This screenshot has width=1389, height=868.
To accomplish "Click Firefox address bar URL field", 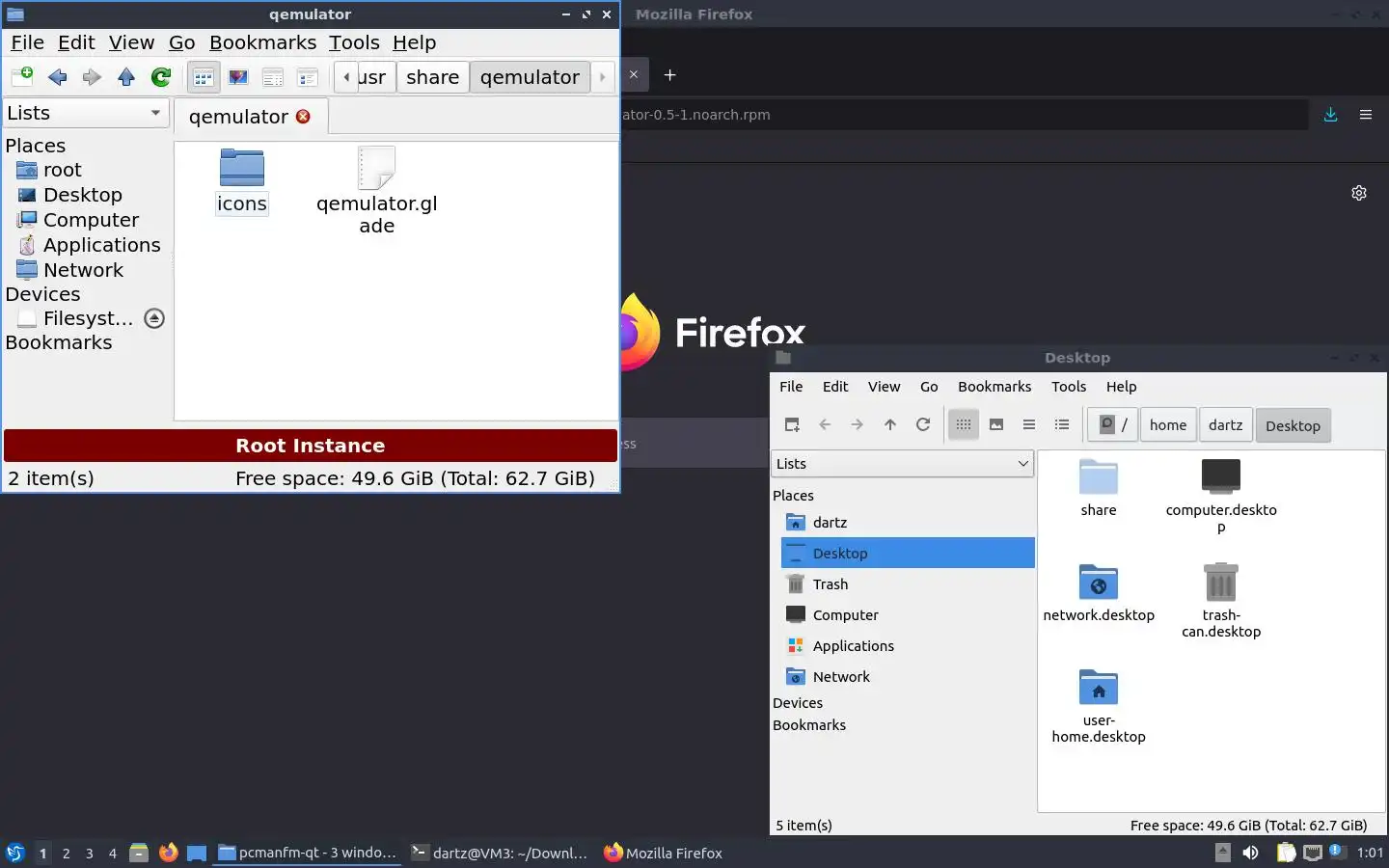I will 965,115.
